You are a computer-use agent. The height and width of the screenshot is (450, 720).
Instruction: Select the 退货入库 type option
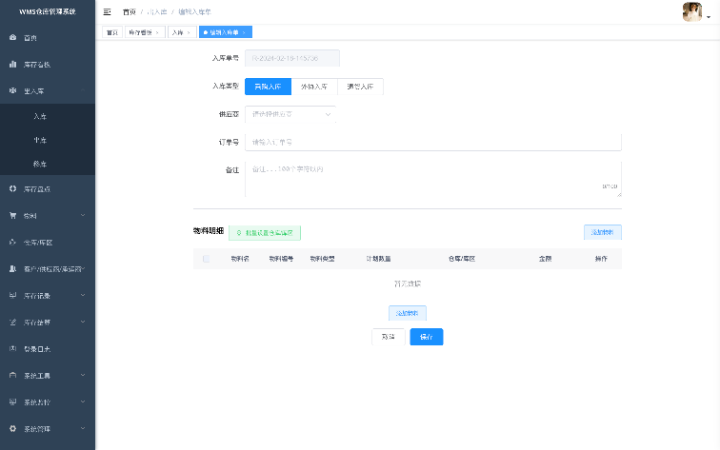coord(360,86)
